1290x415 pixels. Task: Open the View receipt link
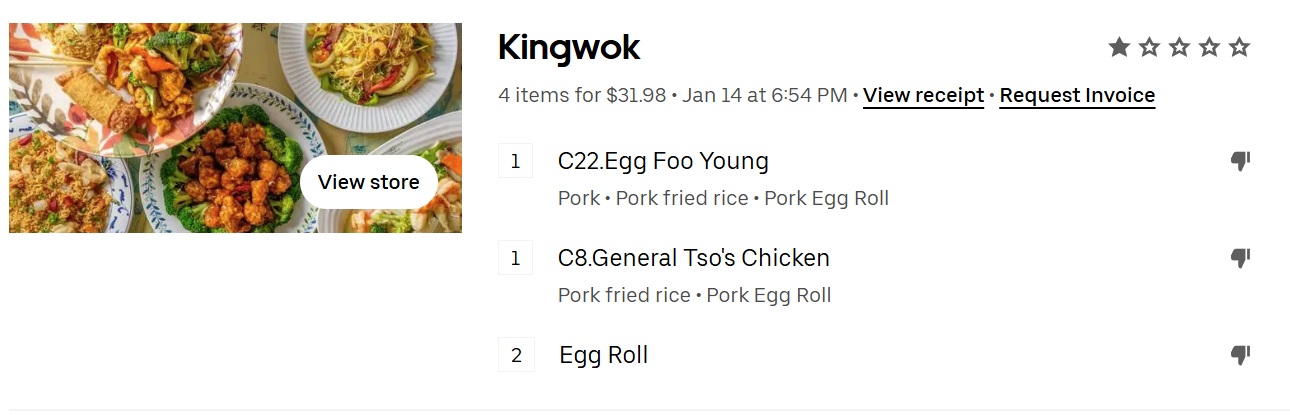tap(923, 96)
